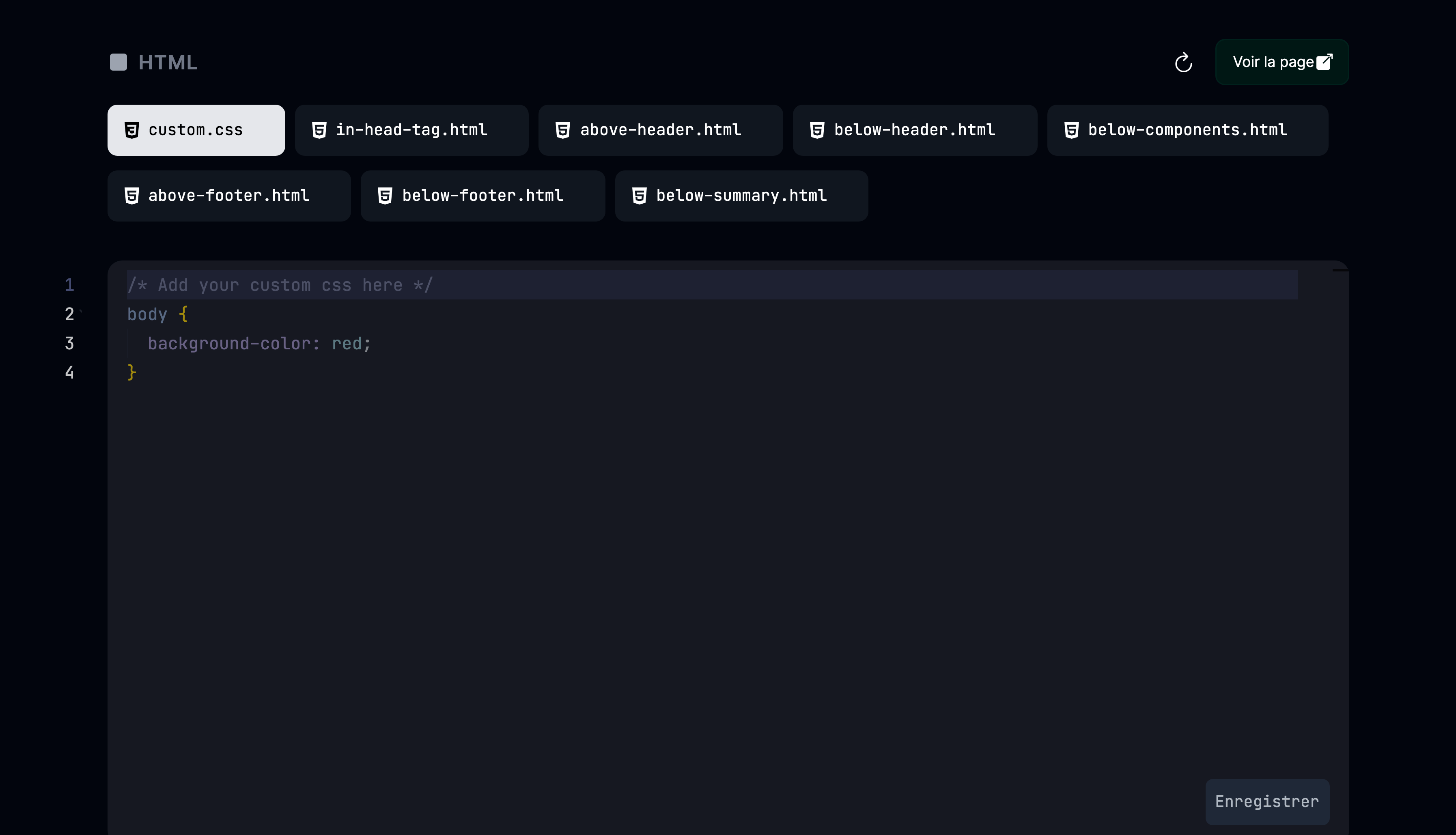Click line number 4 in the gutter

pyautogui.click(x=69, y=373)
